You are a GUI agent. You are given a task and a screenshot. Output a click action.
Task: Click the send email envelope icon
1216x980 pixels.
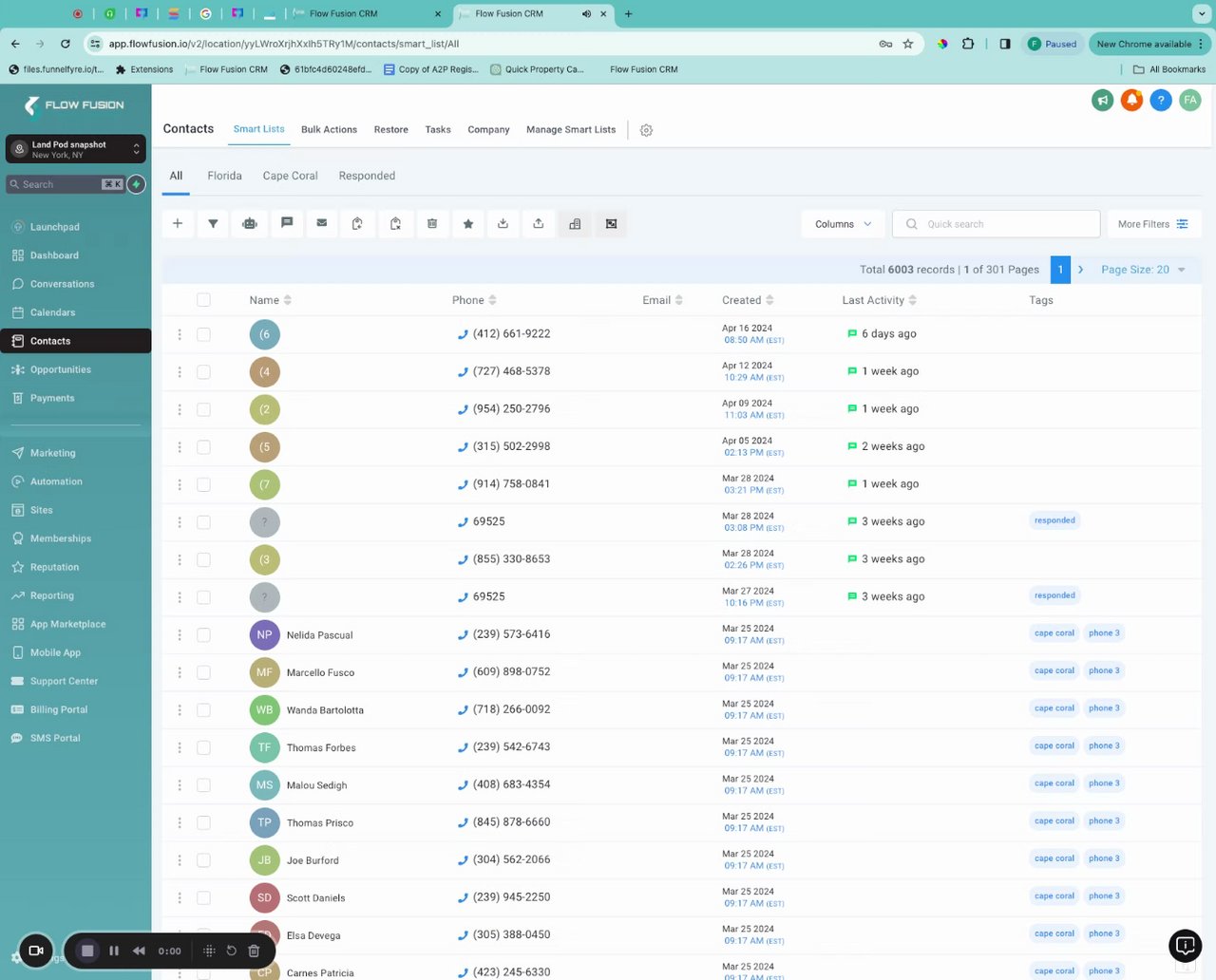pyautogui.click(x=322, y=224)
